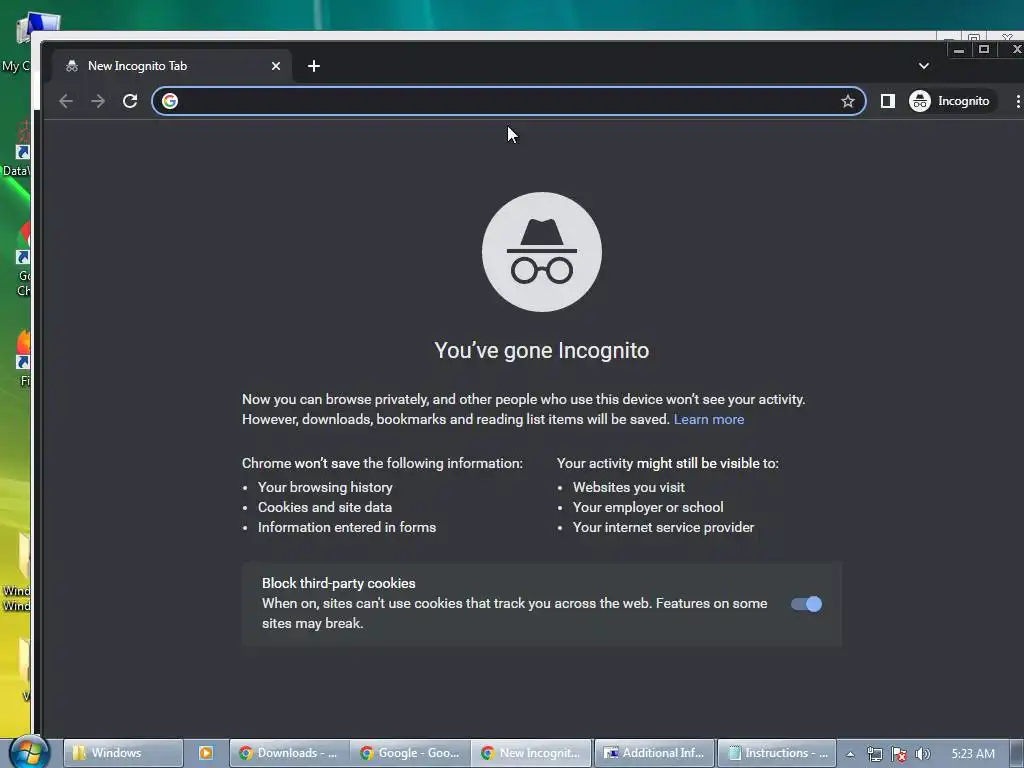1024x768 pixels.
Task: Open the Learn more link
Action: point(709,419)
